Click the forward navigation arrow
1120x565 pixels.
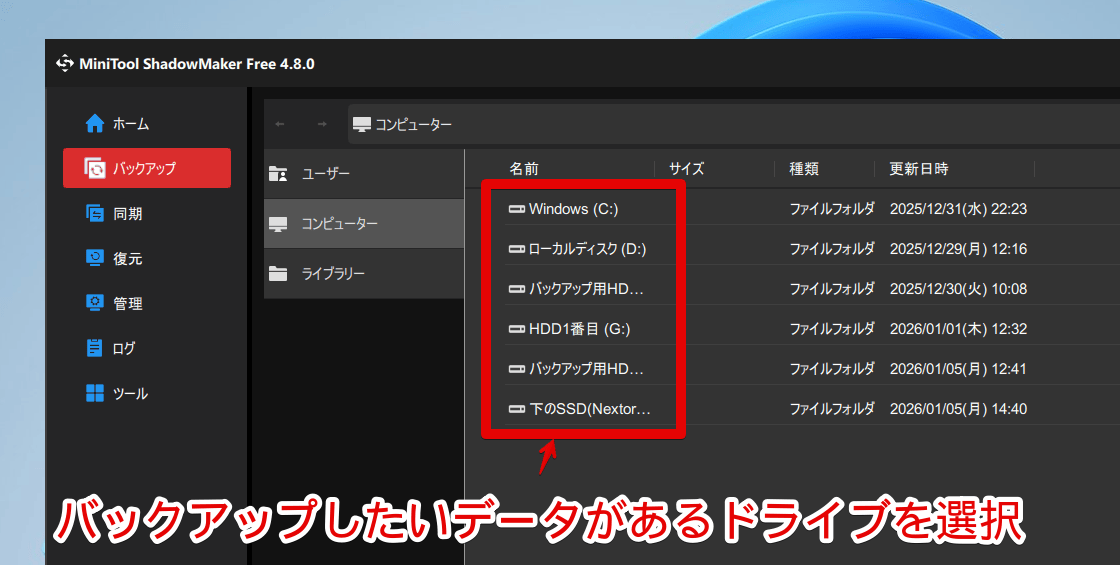tap(321, 124)
